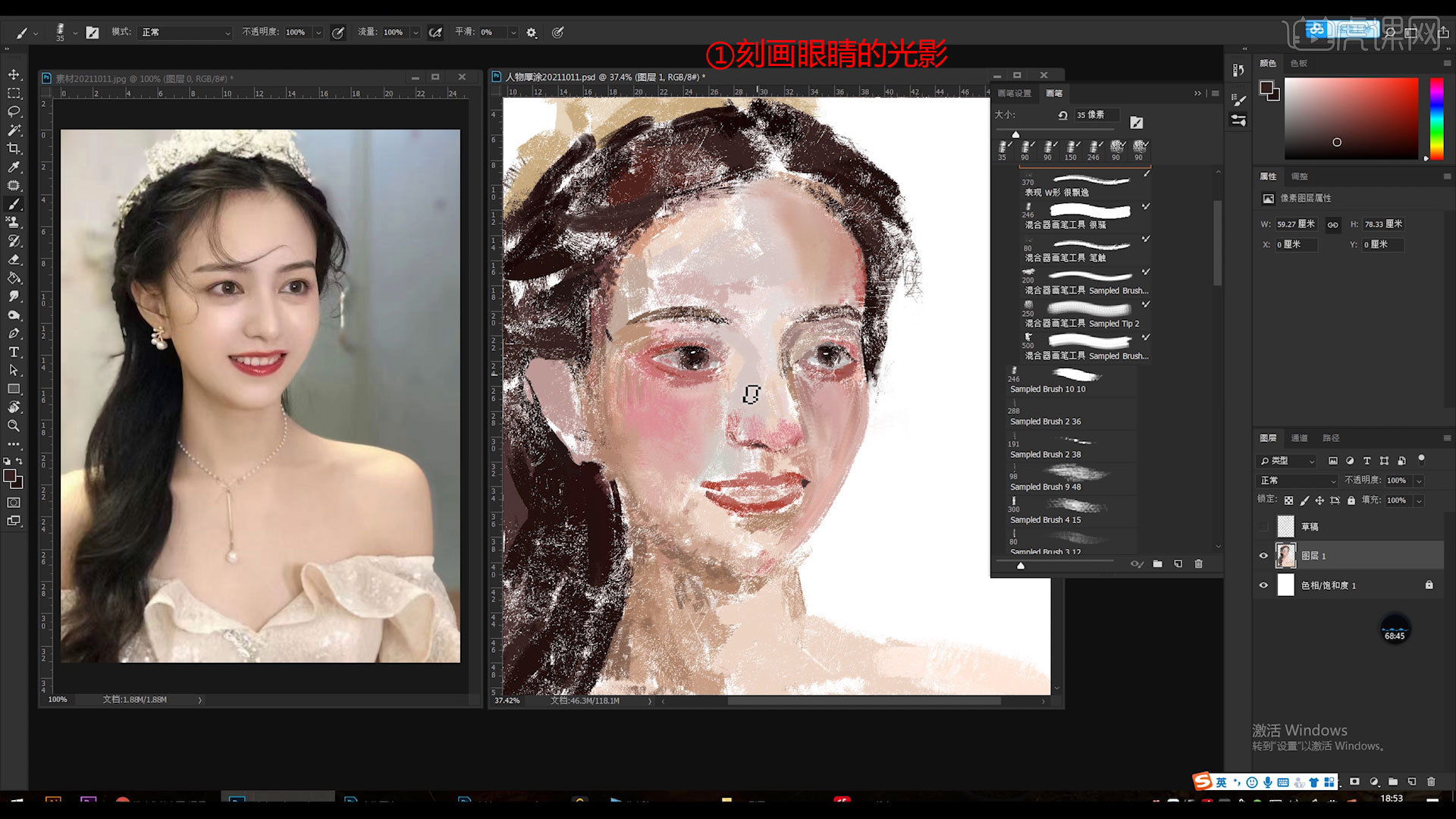
Task: Toggle lock all for layer
Action: (x=1351, y=500)
